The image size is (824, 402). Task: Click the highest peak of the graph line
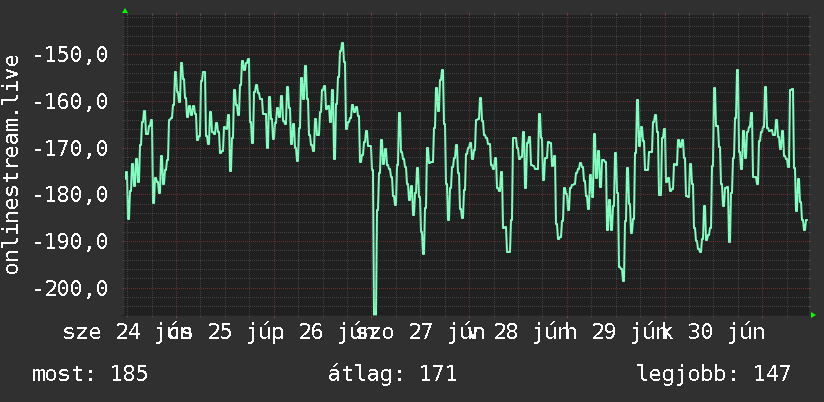[x=342, y=45]
